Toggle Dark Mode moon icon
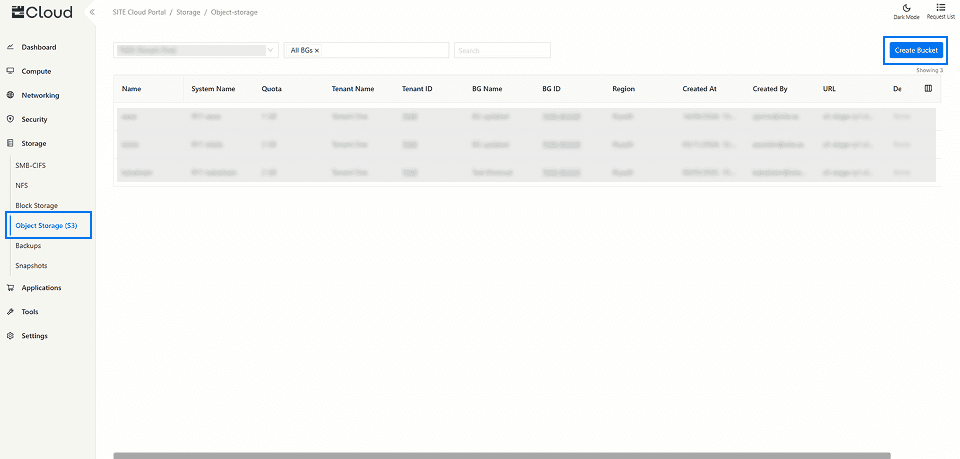The image size is (960, 459). (x=906, y=8)
